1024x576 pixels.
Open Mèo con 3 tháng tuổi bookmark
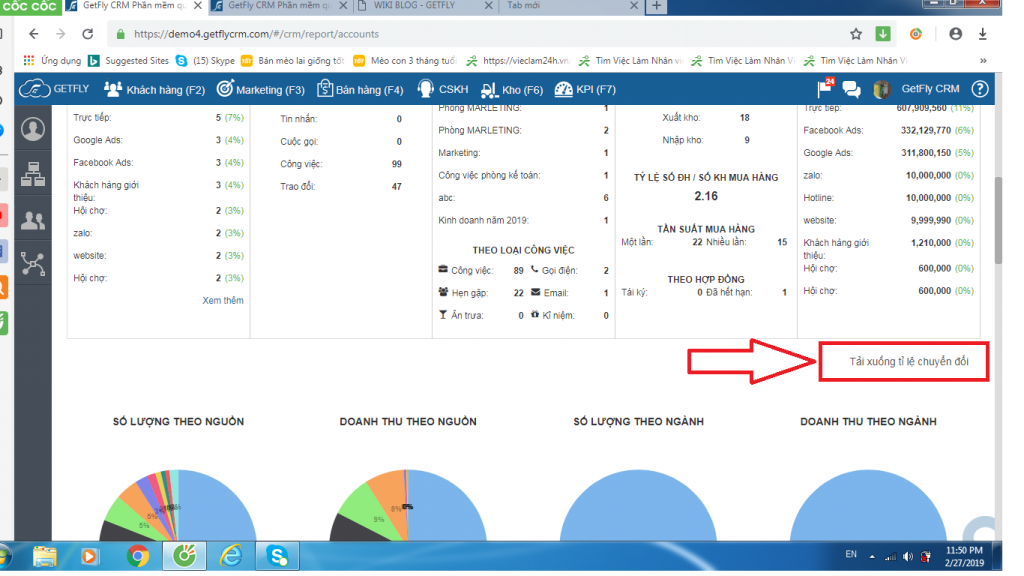pyautogui.click(x=404, y=61)
